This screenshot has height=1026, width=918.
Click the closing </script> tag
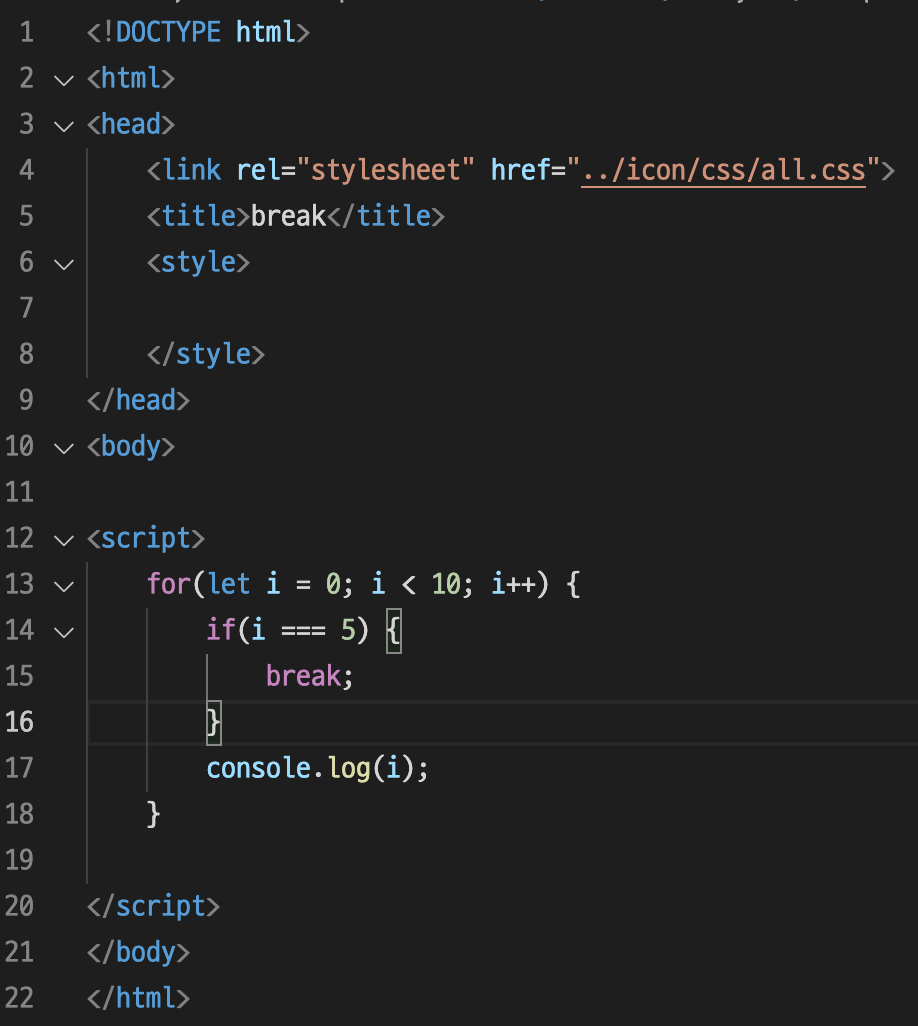point(153,906)
